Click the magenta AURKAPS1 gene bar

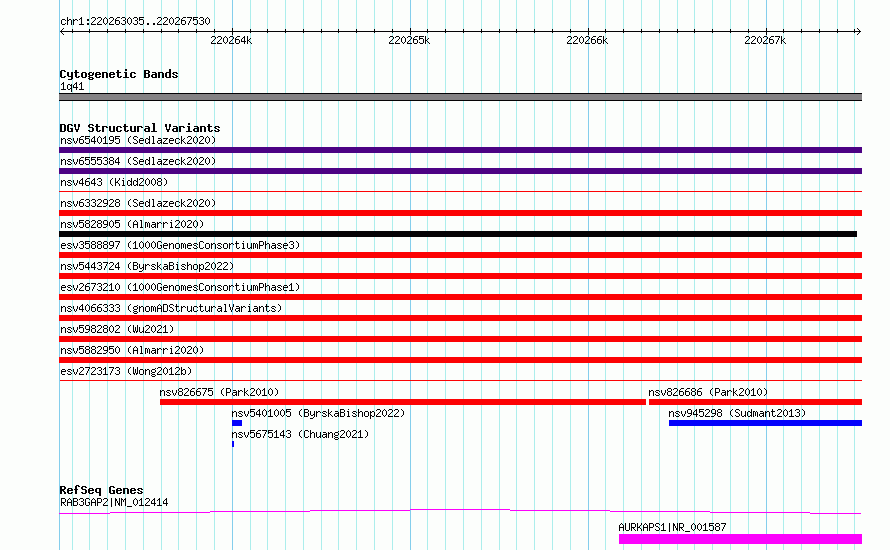(x=740, y=539)
